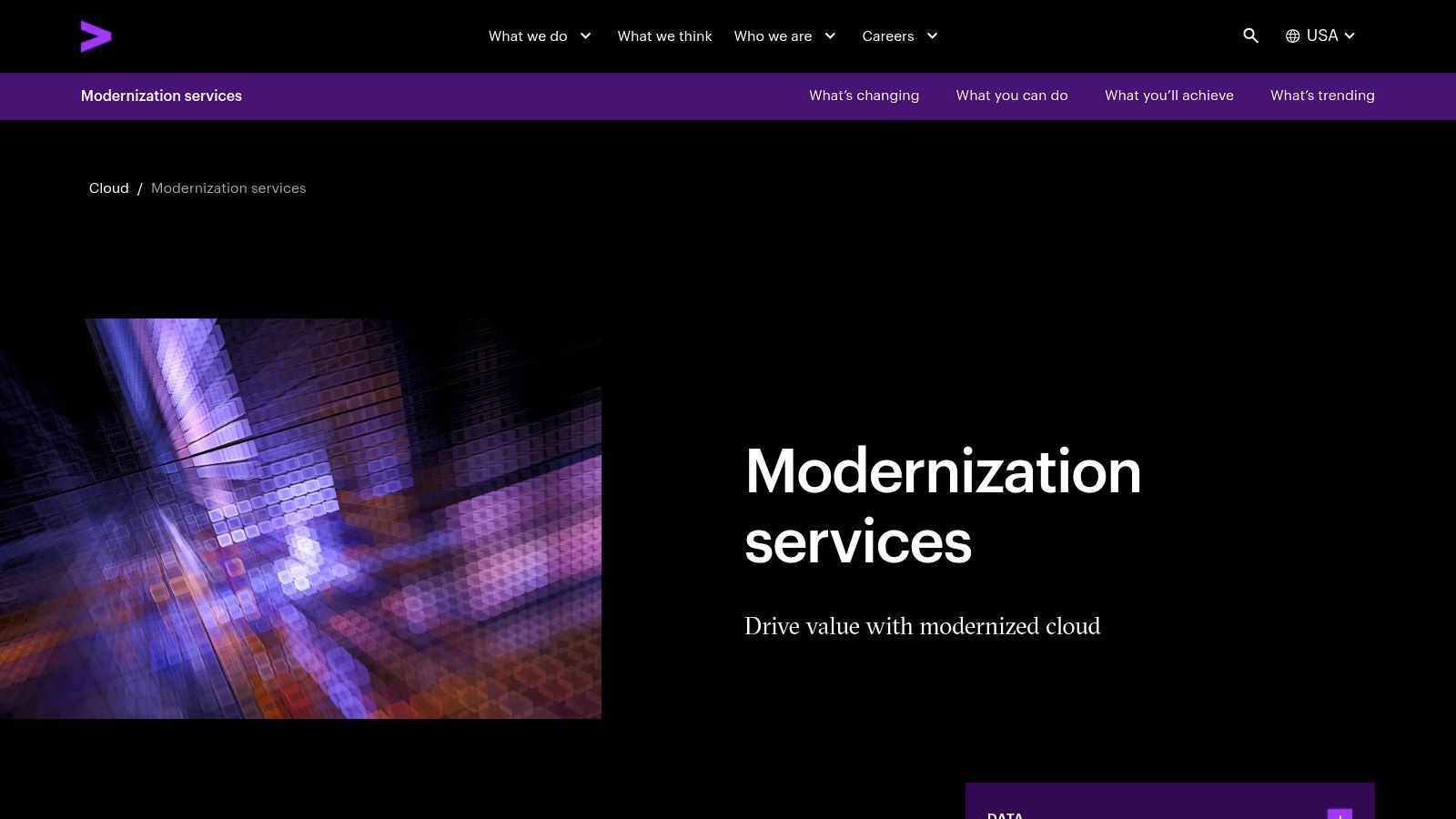Click the globe icon next to USA

pyautogui.click(x=1291, y=35)
